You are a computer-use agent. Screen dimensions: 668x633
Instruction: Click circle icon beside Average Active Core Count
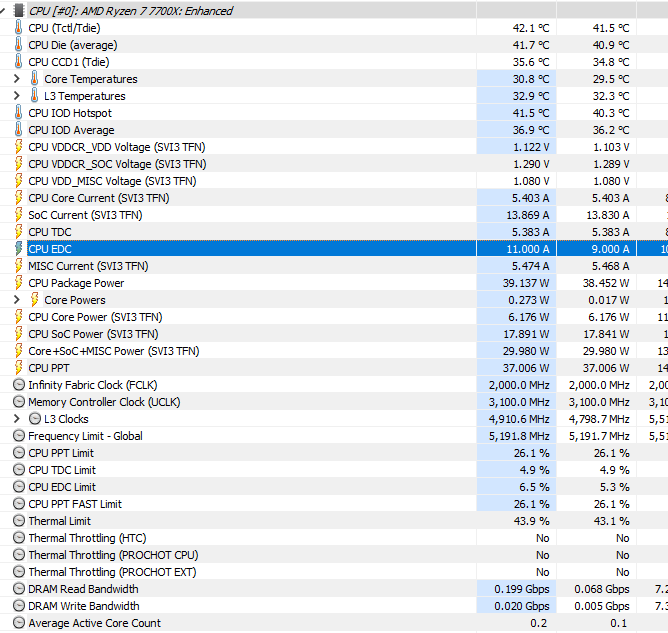[19, 623]
